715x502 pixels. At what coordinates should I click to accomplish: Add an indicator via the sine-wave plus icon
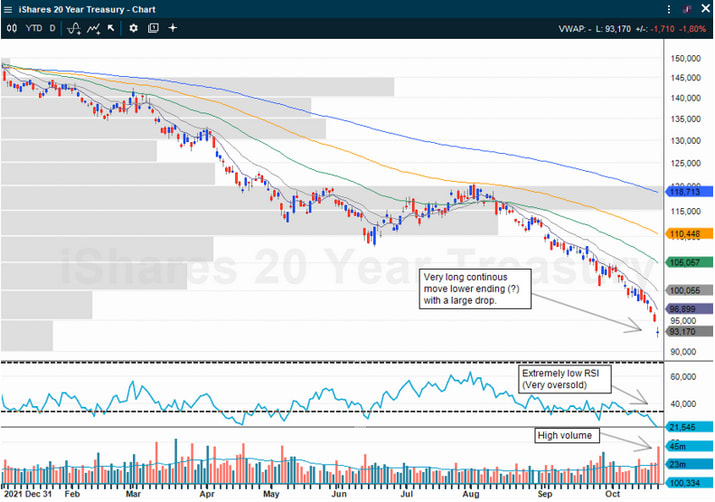tap(74, 29)
